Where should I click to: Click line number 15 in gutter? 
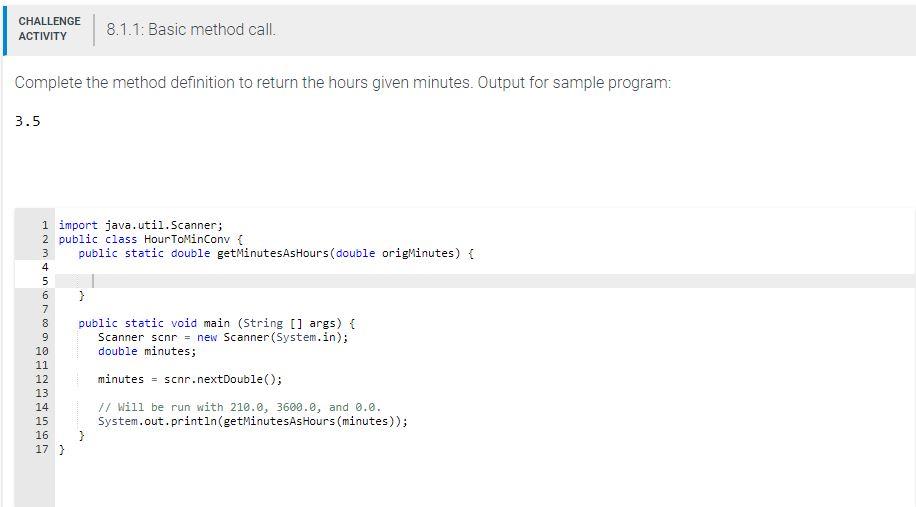[x=42, y=421]
